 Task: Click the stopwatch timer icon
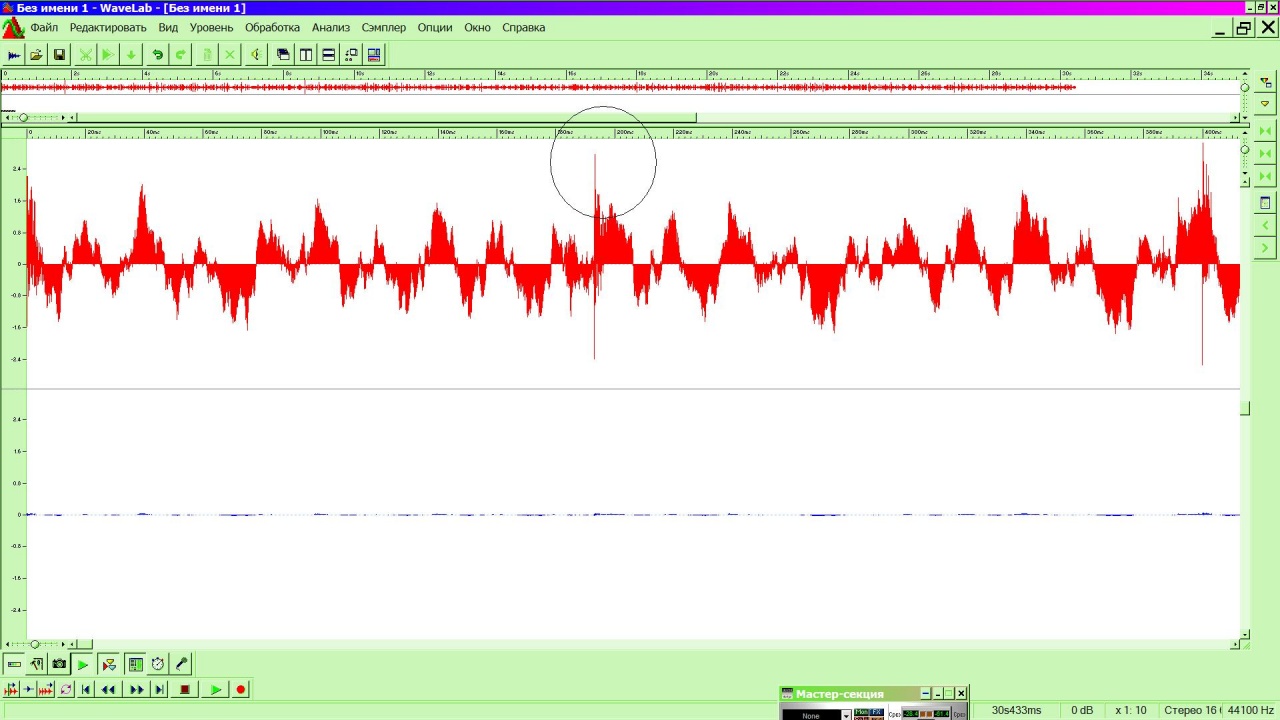pos(158,664)
